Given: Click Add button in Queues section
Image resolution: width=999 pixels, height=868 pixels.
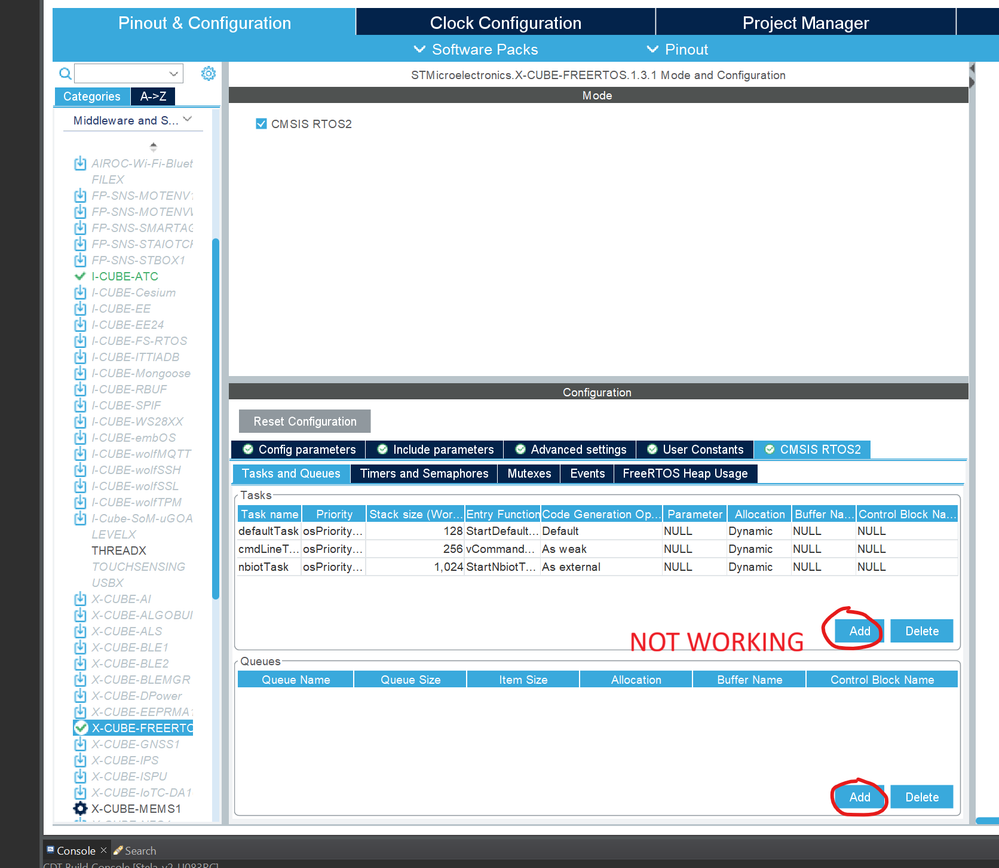Looking at the screenshot, I should [x=859, y=797].
